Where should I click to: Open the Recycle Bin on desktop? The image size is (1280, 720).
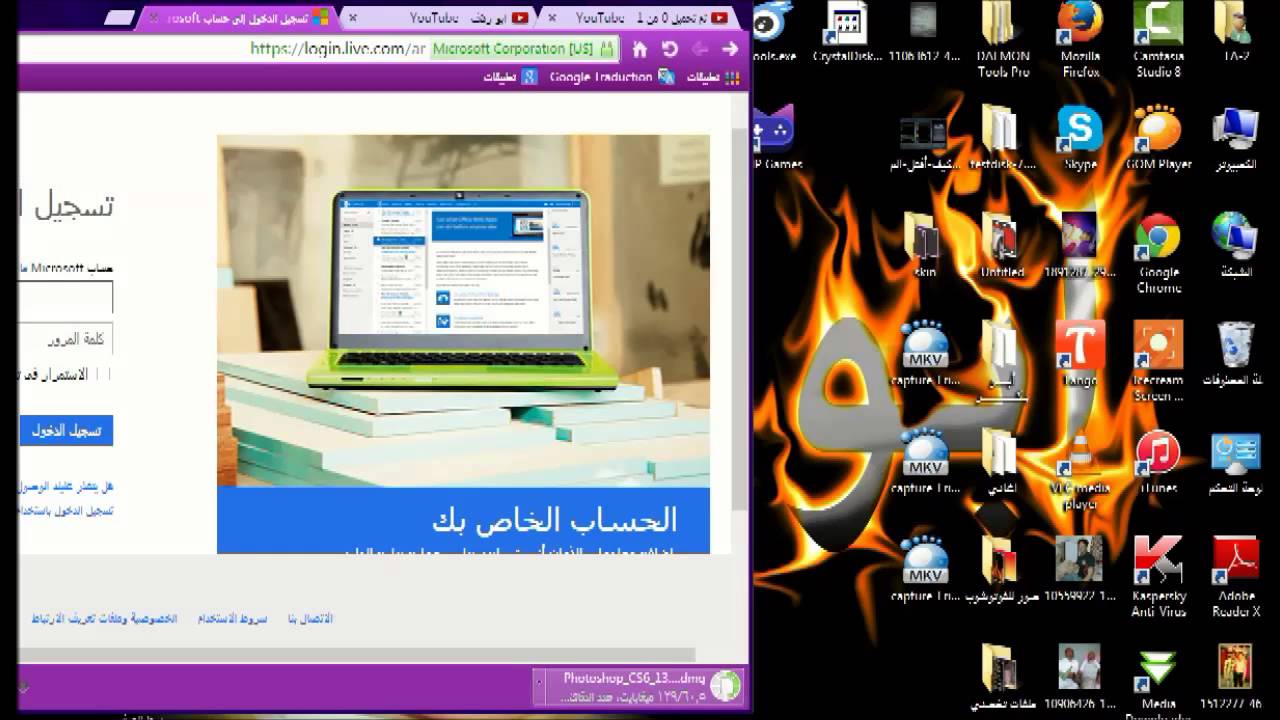1236,354
